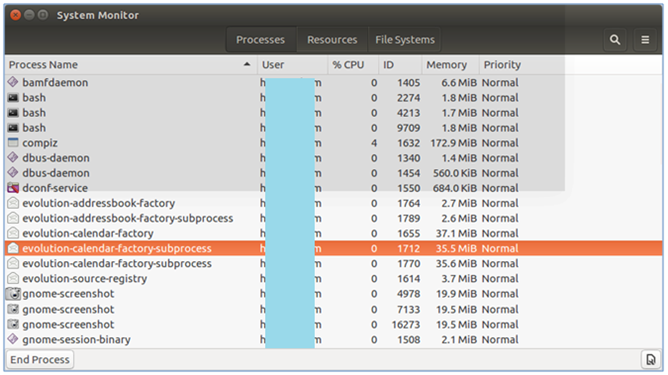Image resolution: width=668 pixels, height=375 pixels.
Task: Switch to the Resources tab
Action: pos(332,40)
